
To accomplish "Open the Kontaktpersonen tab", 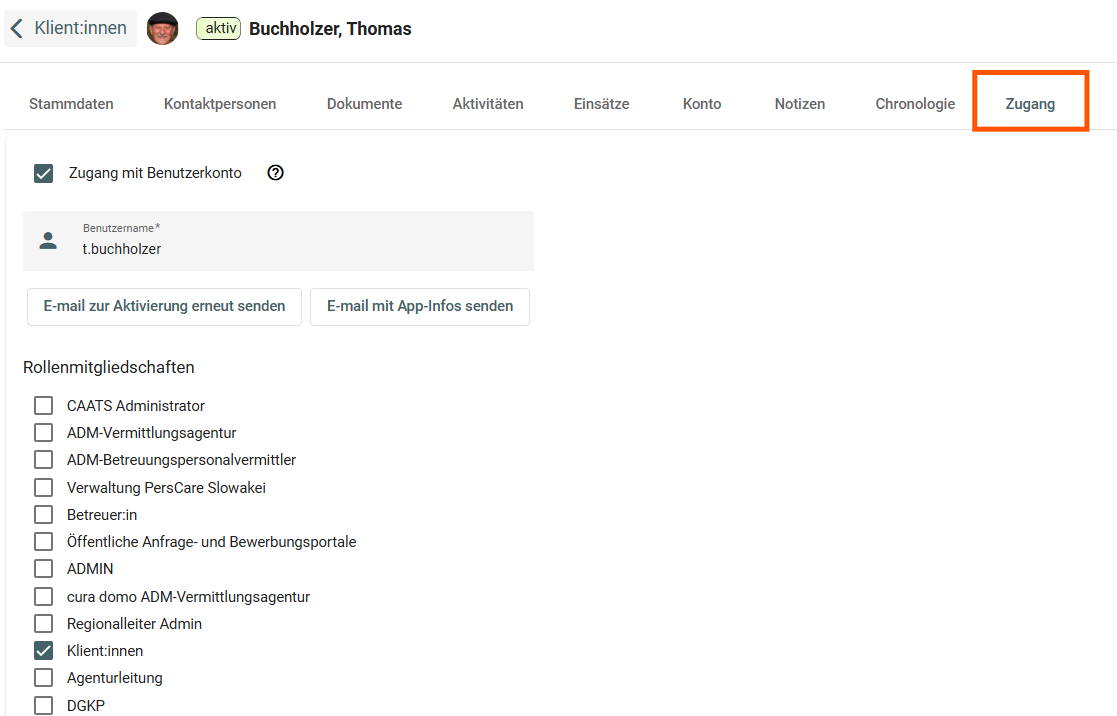I will coord(220,104).
